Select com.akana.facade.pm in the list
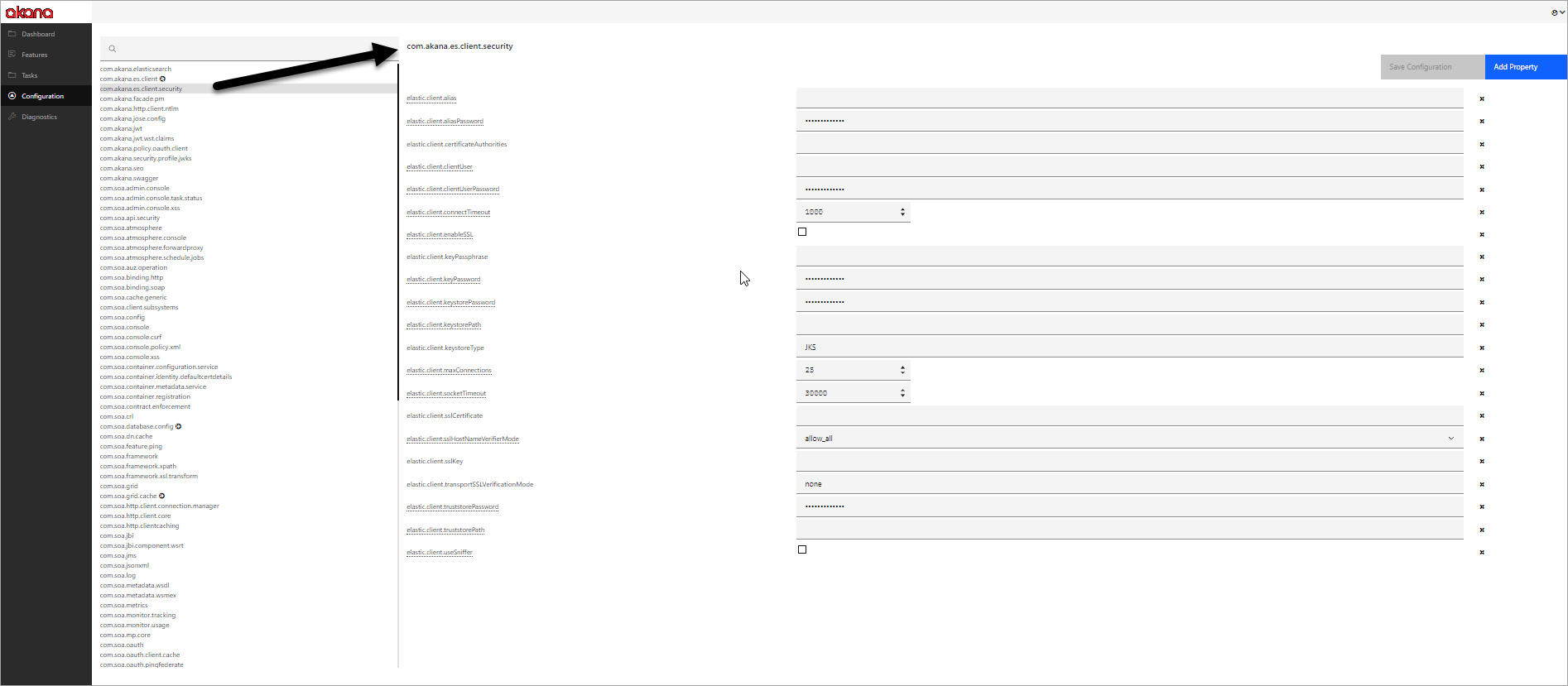The image size is (1568, 686). 132,98
